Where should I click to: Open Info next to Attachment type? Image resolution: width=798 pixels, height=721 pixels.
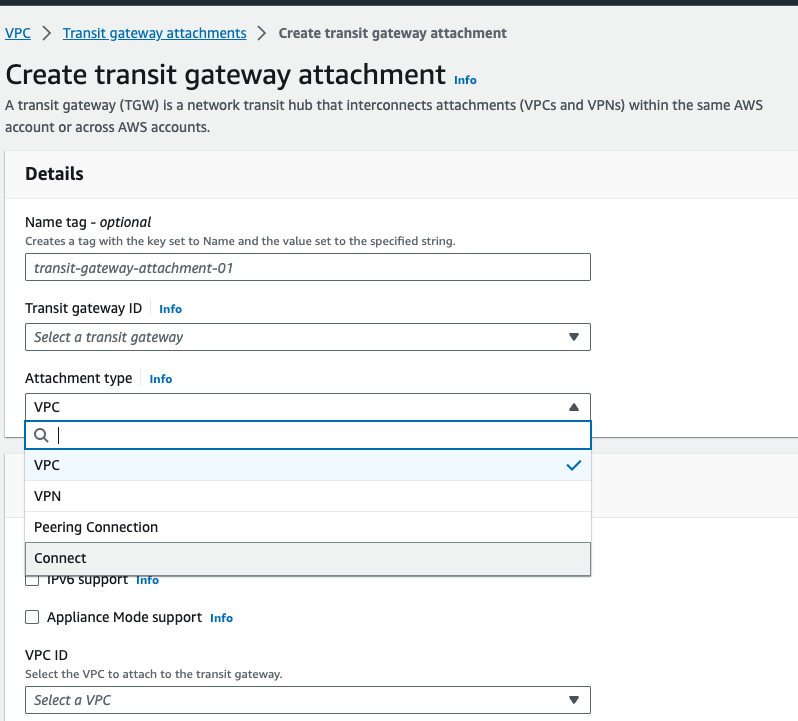pyautogui.click(x=160, y=379)
